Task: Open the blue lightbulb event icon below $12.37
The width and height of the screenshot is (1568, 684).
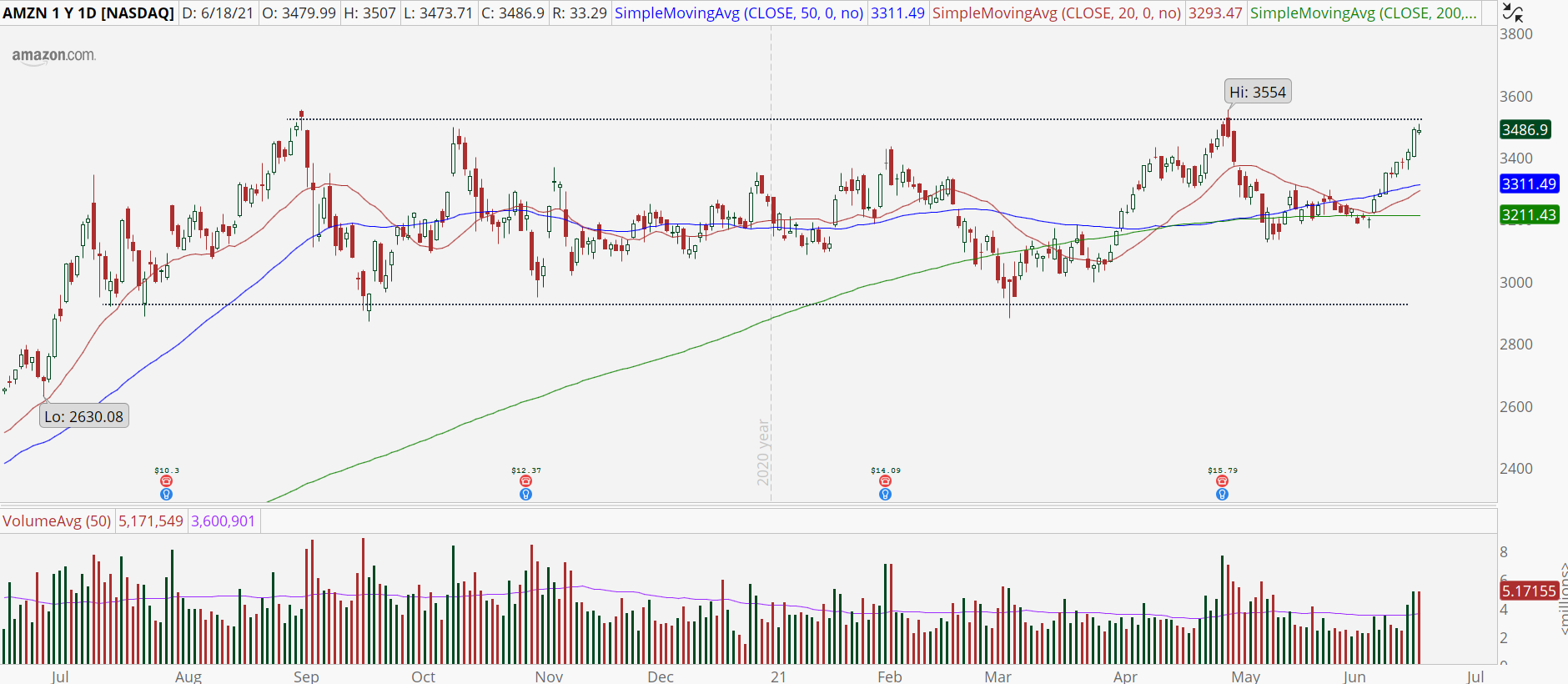Action: pos(525,495)
